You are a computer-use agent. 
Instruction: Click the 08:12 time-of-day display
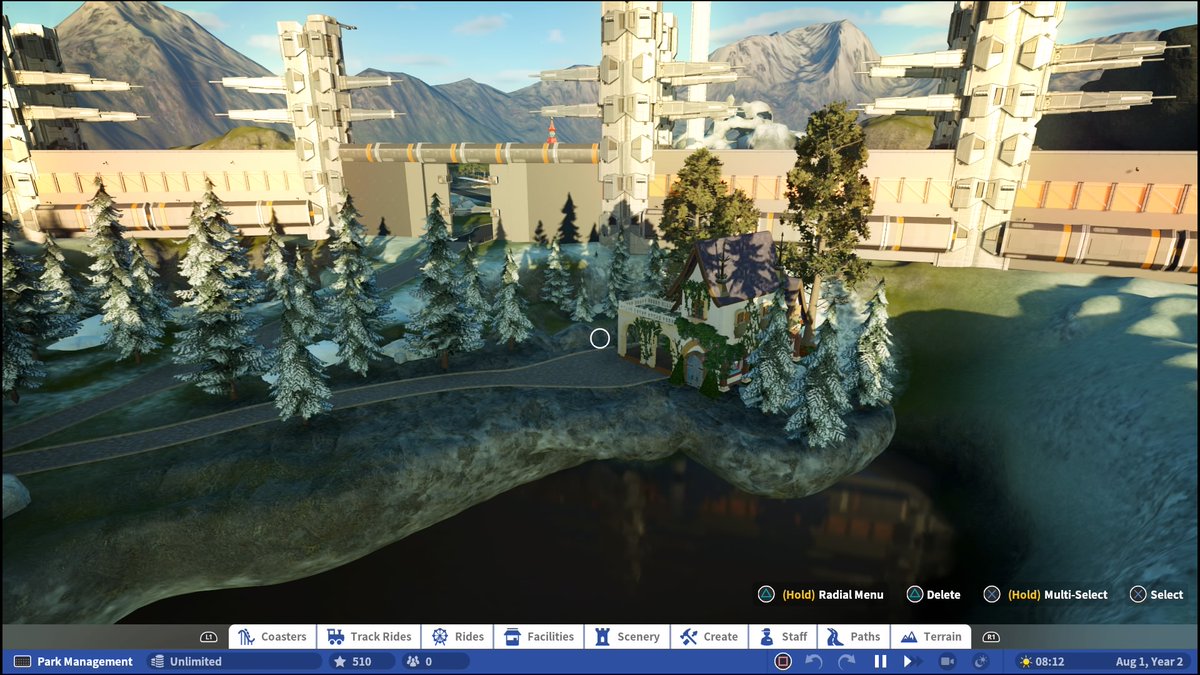pos(1042,661)
